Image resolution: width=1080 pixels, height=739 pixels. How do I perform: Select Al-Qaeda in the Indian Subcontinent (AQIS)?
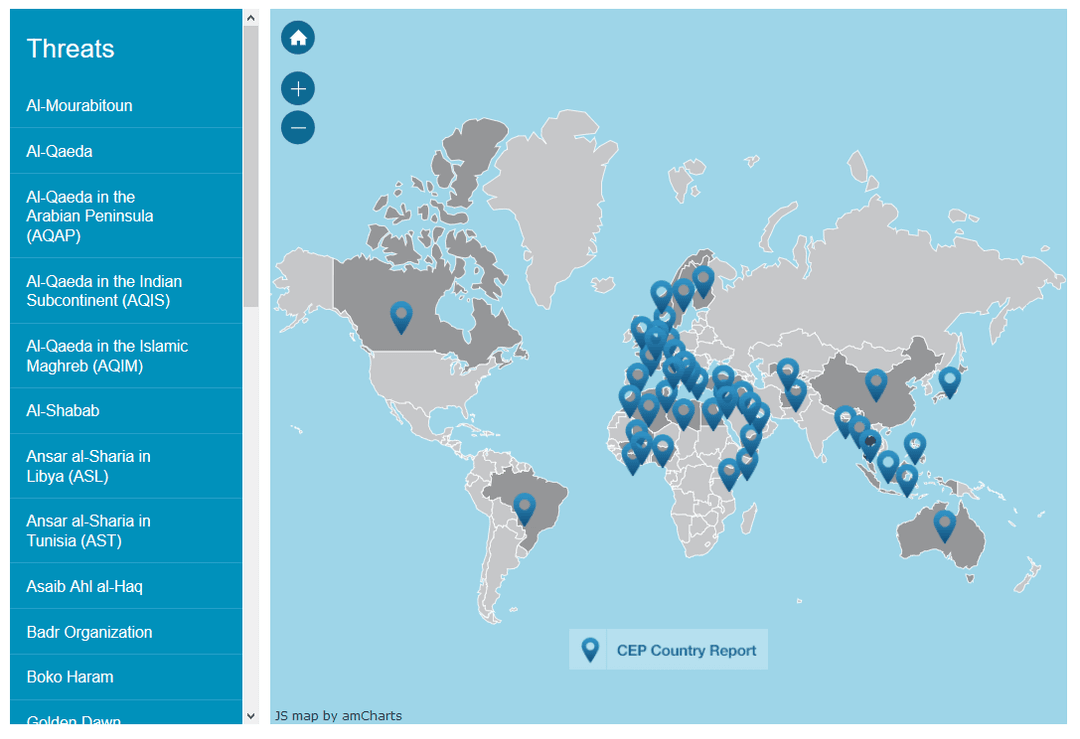[x=104, y=291]
